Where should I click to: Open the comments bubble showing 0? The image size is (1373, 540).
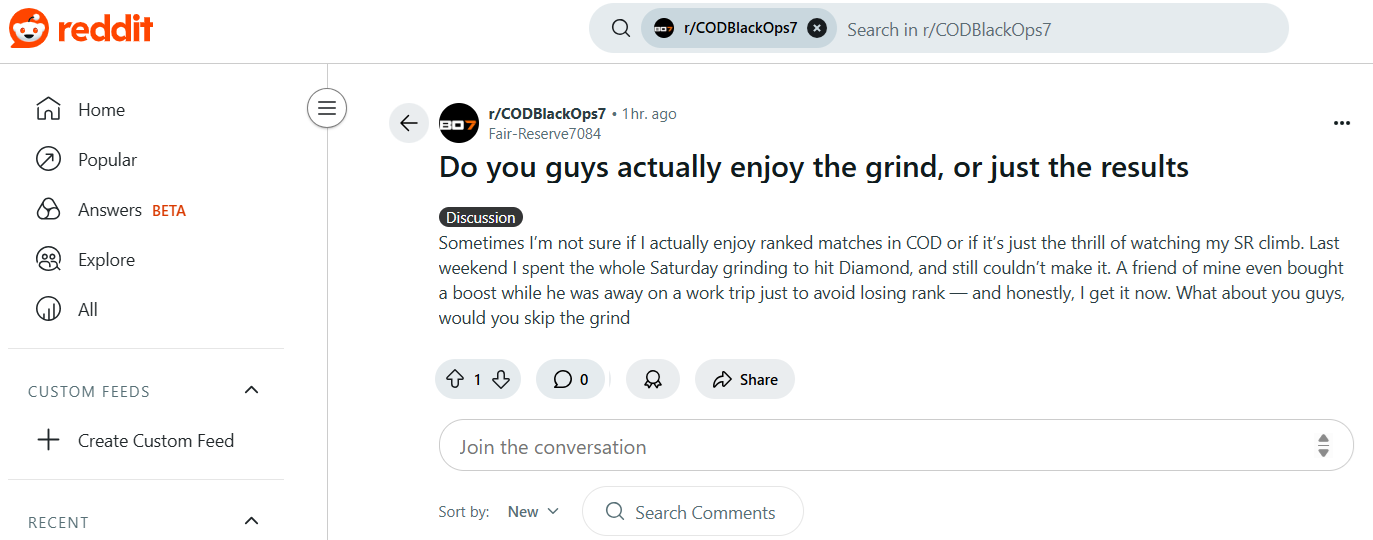click(x=570, y=380)
